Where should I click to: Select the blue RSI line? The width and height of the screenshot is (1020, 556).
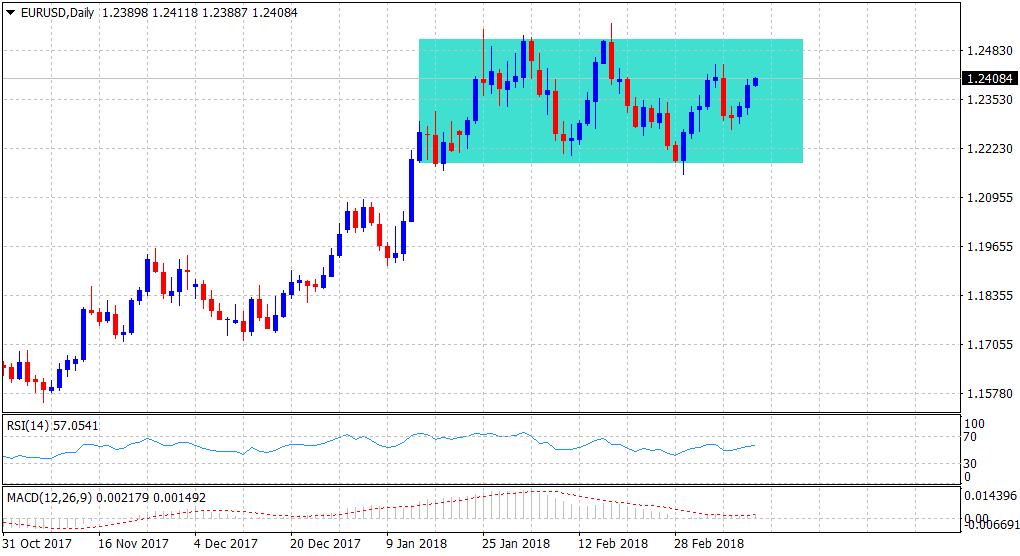click(379, 446)
